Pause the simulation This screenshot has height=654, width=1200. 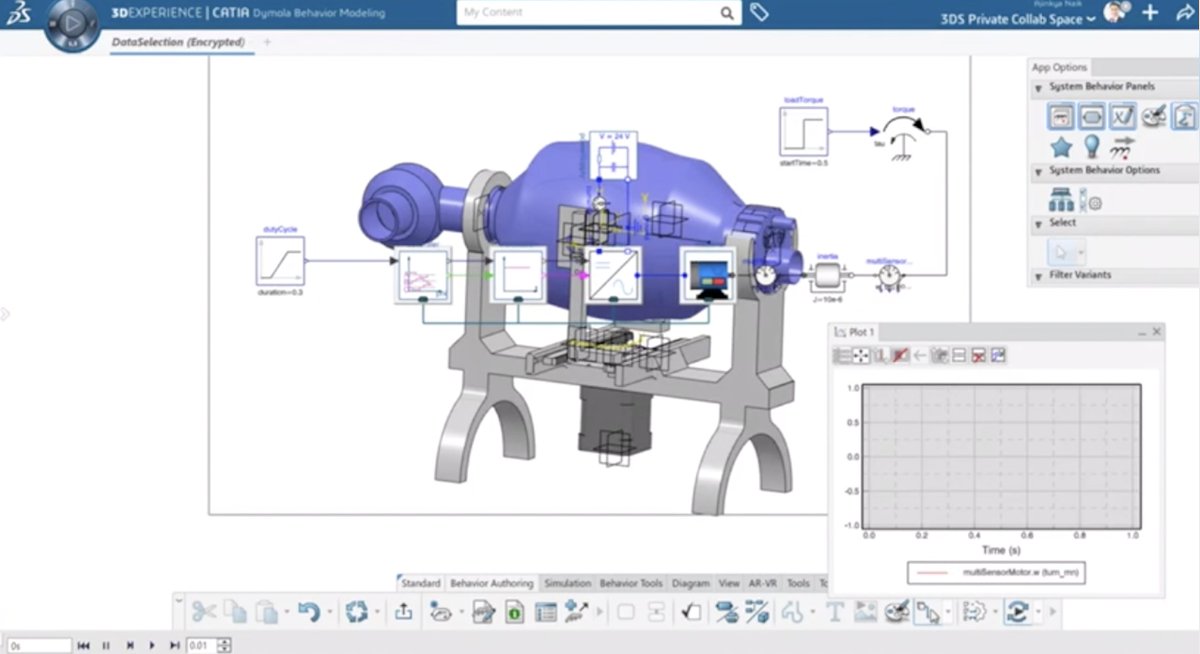coord(106,646)
